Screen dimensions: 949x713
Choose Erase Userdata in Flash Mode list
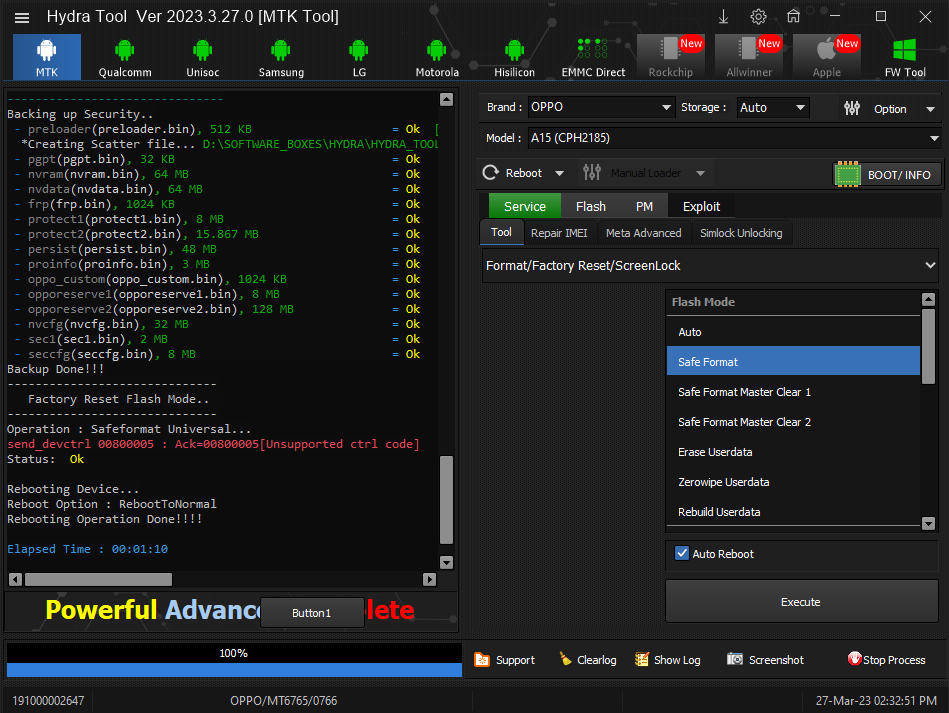715,452
